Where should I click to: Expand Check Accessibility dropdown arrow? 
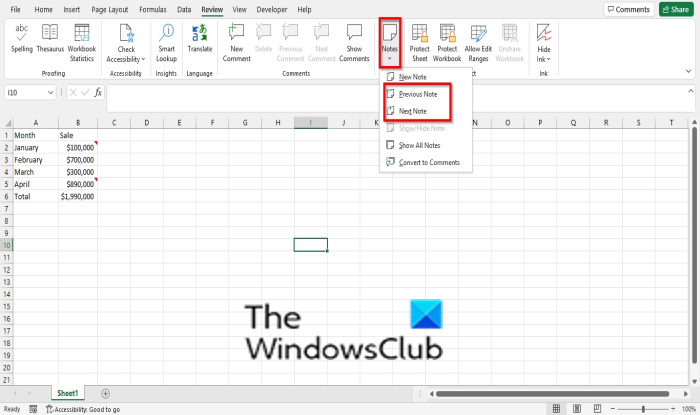click(143, 59)
